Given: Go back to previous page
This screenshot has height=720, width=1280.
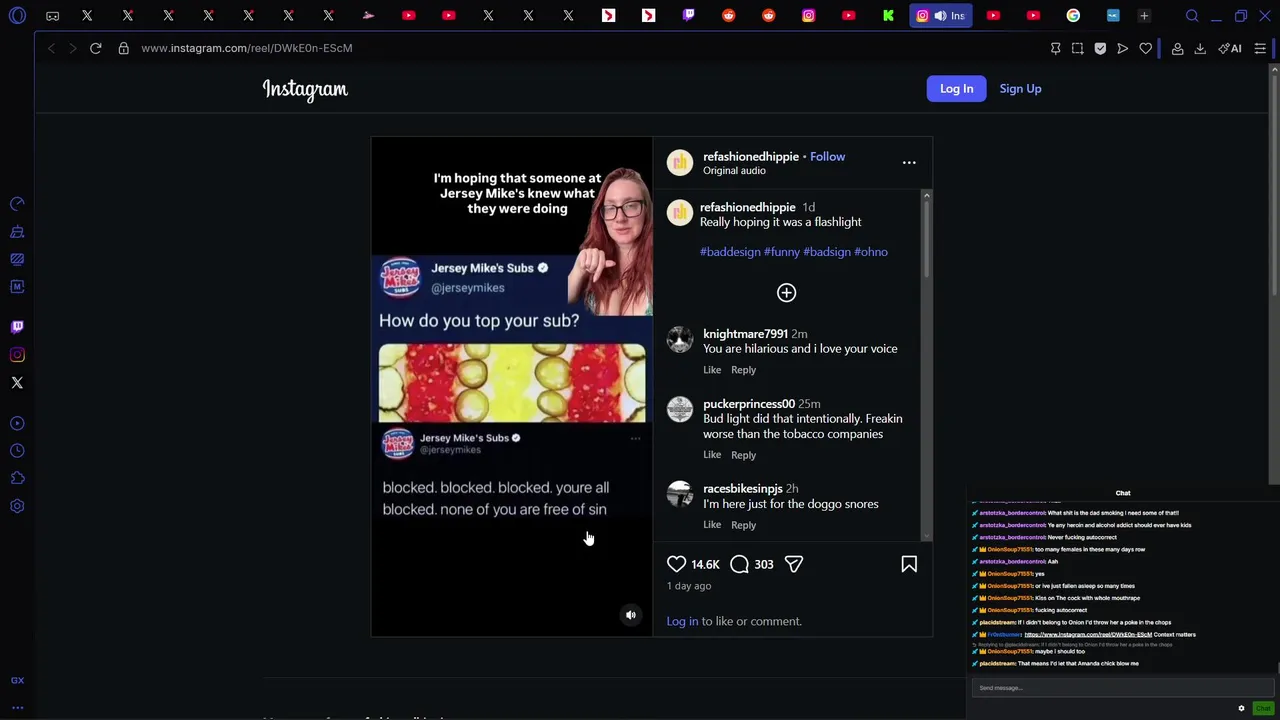Looking at the screenshot, I should pyautogui.click(x=51, y=48).
